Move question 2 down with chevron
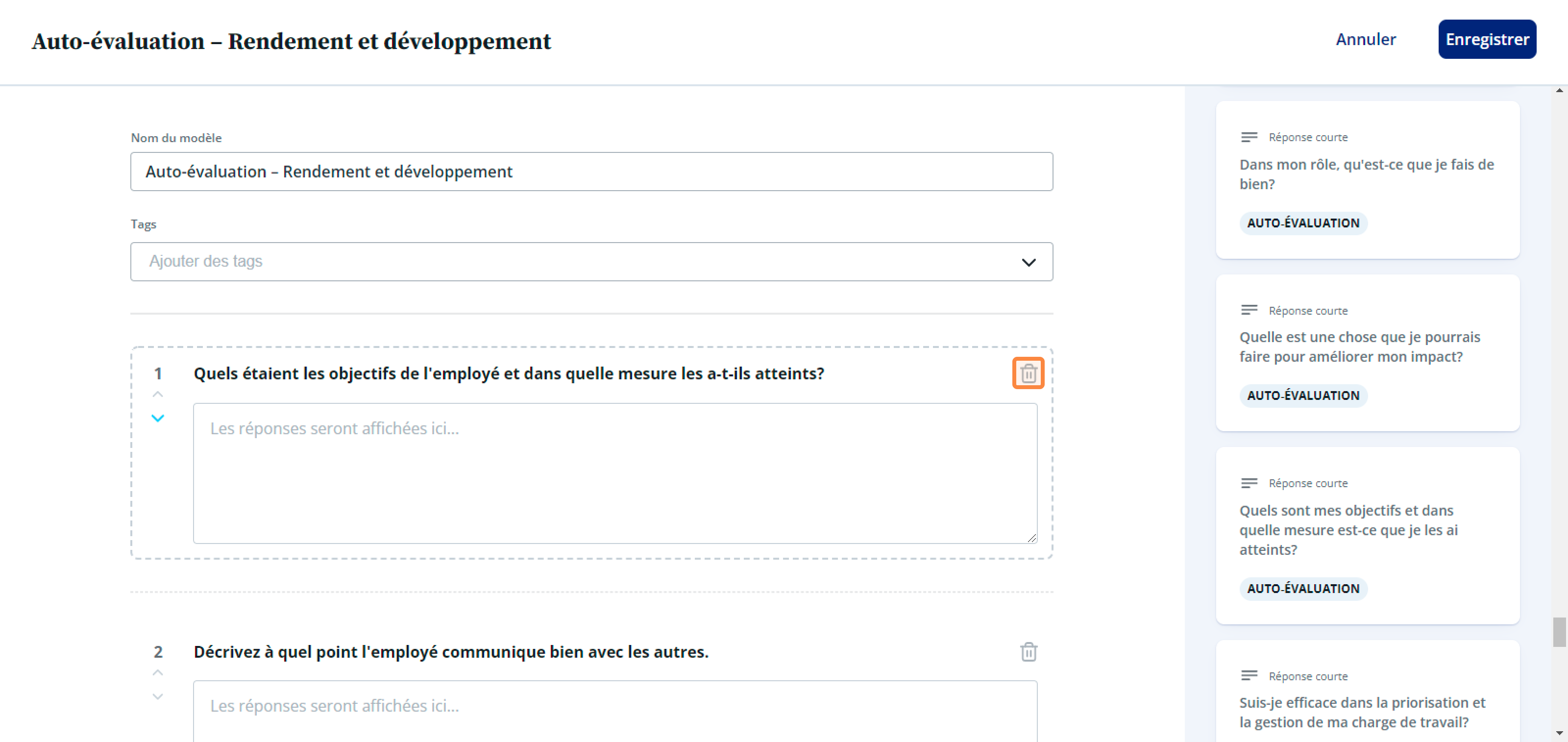Image resolution: width=1568 pixels, height=742 pixels. (158, 696)
